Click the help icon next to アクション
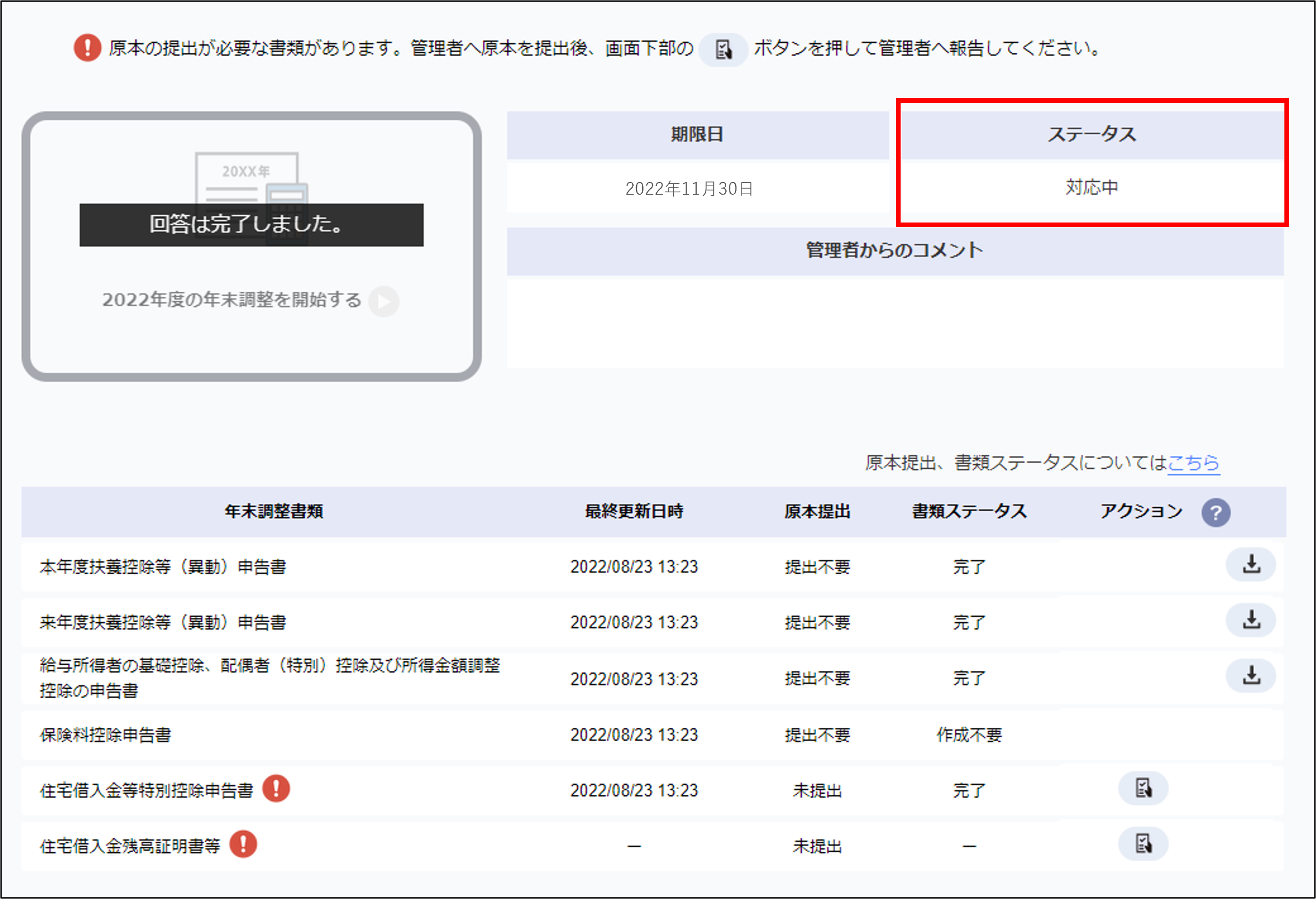The image size is (1316, 899). click(x=1216, y=513)
